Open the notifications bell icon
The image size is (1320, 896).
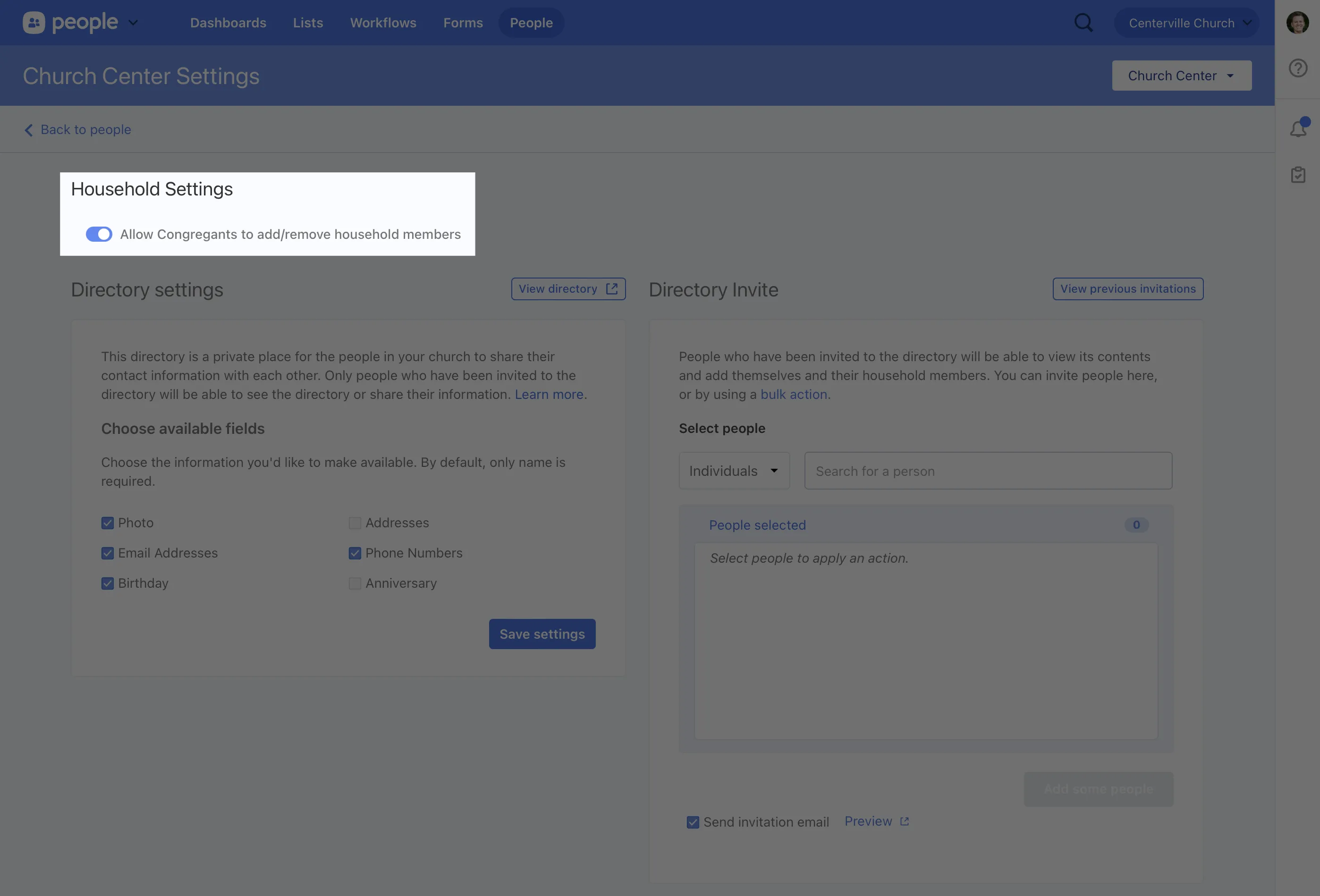(x=1298, y=129)
